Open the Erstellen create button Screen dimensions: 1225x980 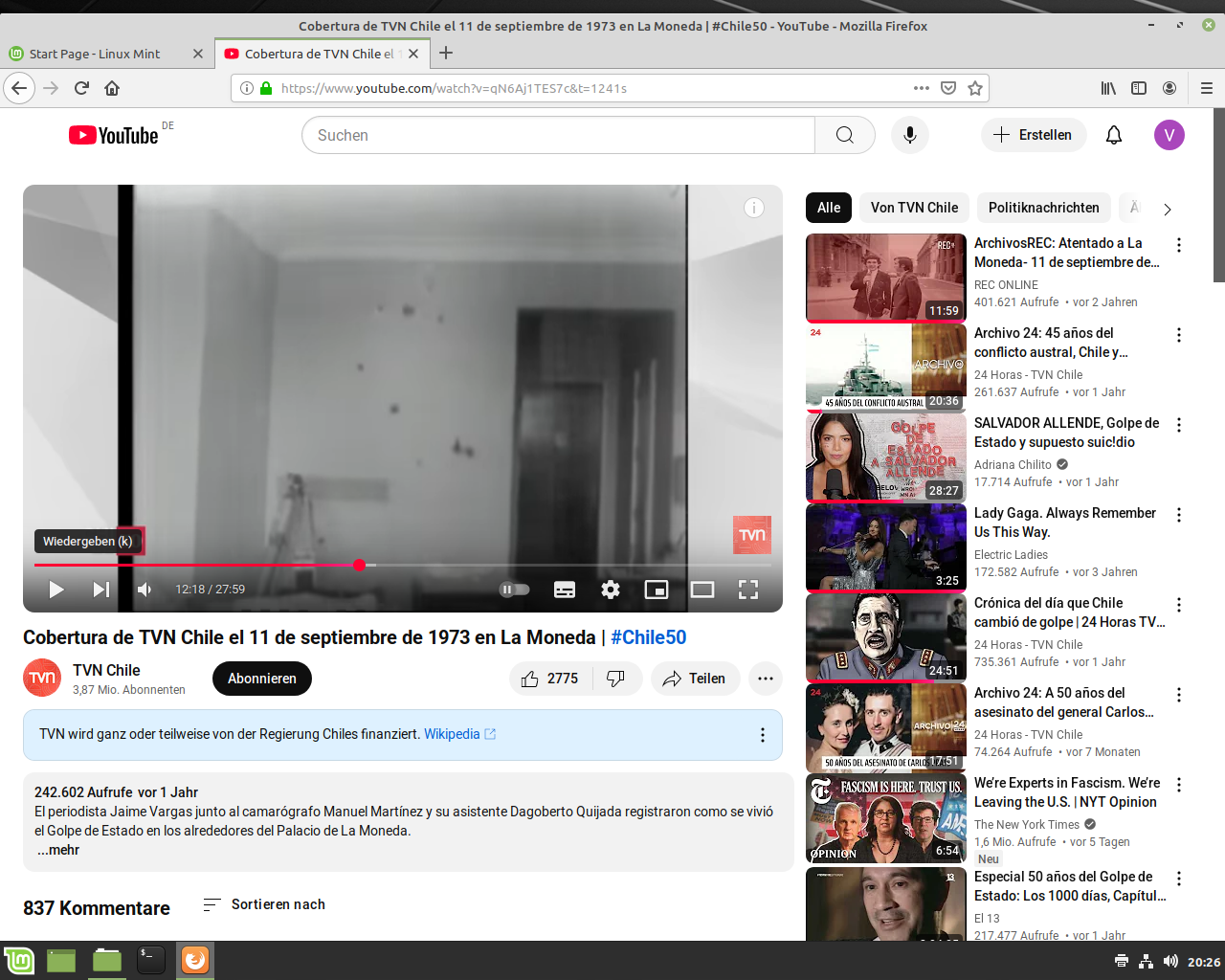pyautogui.click(x=1034, y=135)
